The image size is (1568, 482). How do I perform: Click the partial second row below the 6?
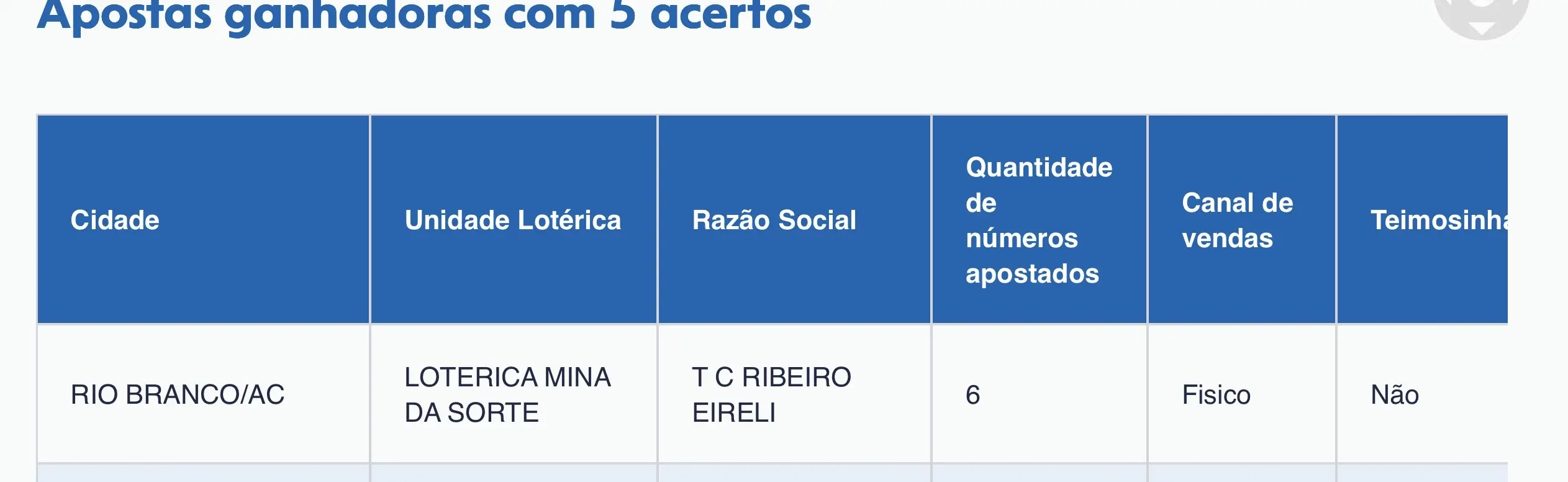1040,473
